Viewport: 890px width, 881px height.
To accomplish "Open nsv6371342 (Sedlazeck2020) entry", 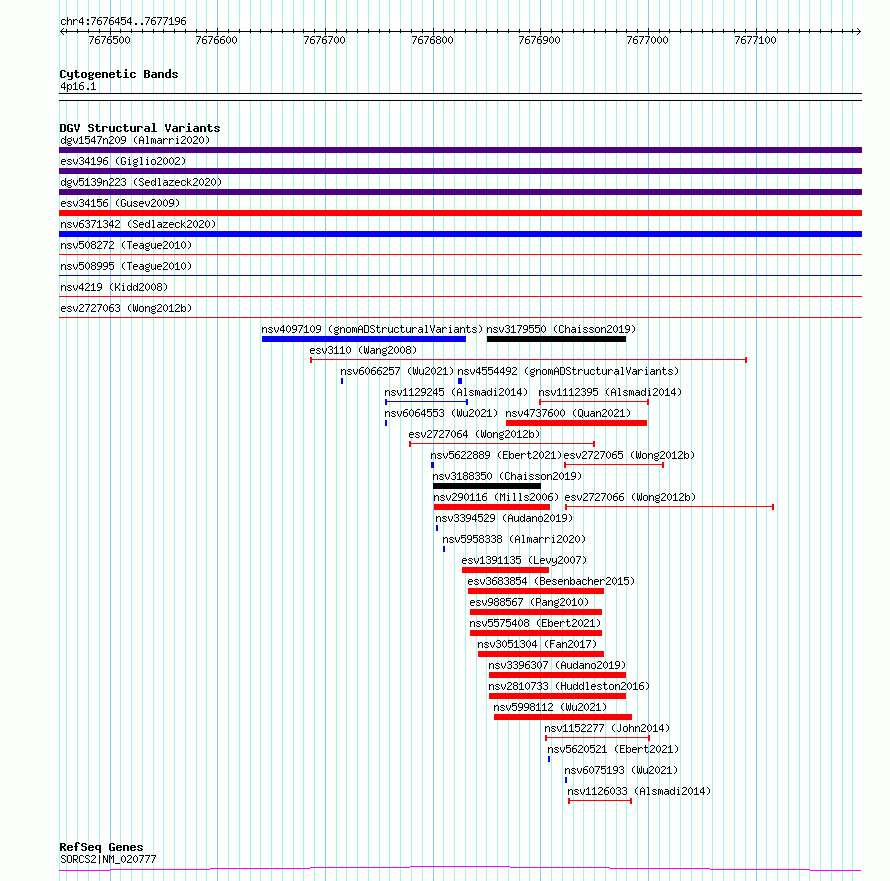I will pyautogui.click(x=138, y=224).
